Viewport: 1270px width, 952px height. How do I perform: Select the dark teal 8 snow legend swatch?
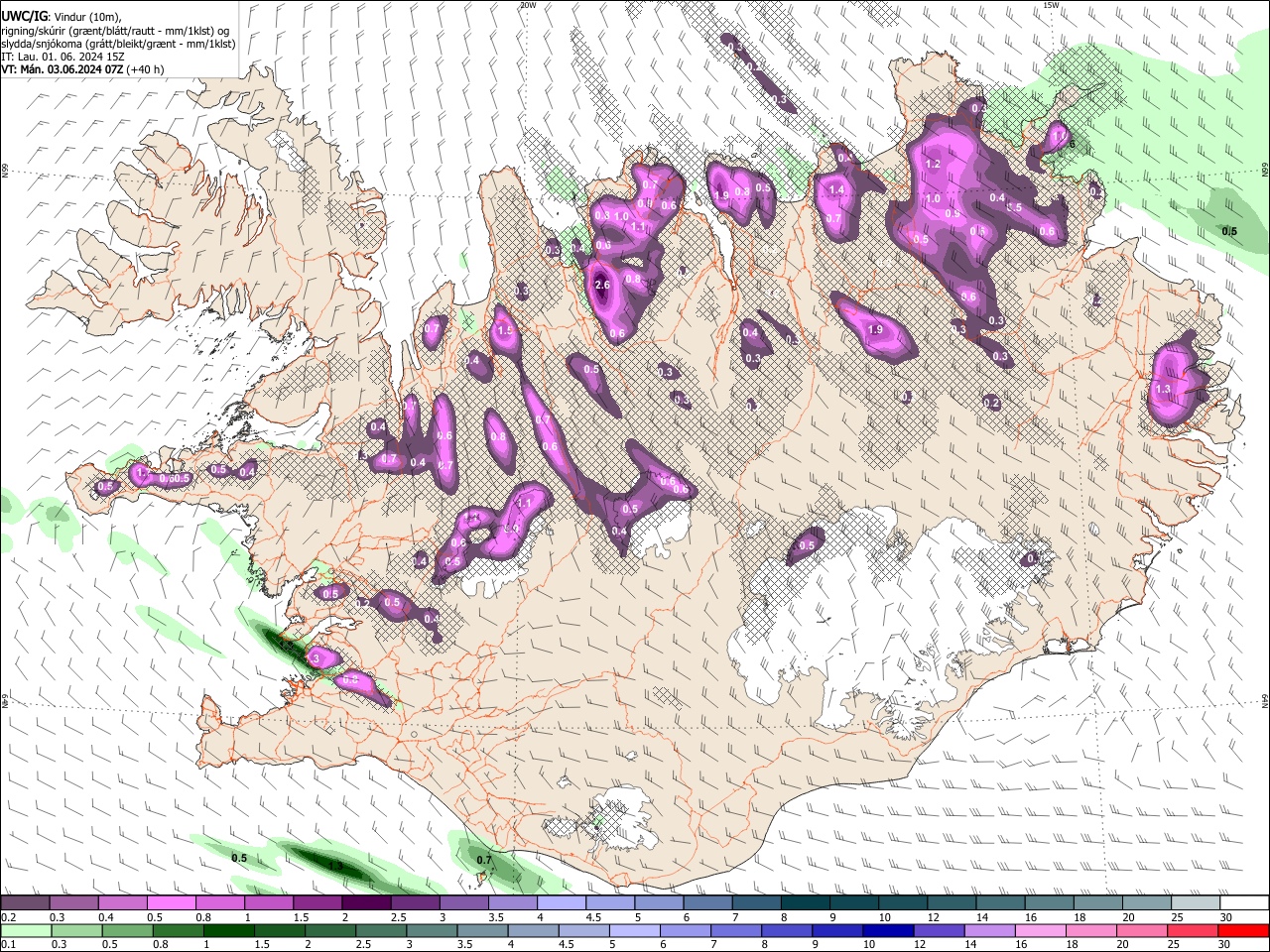coord(806,903)
